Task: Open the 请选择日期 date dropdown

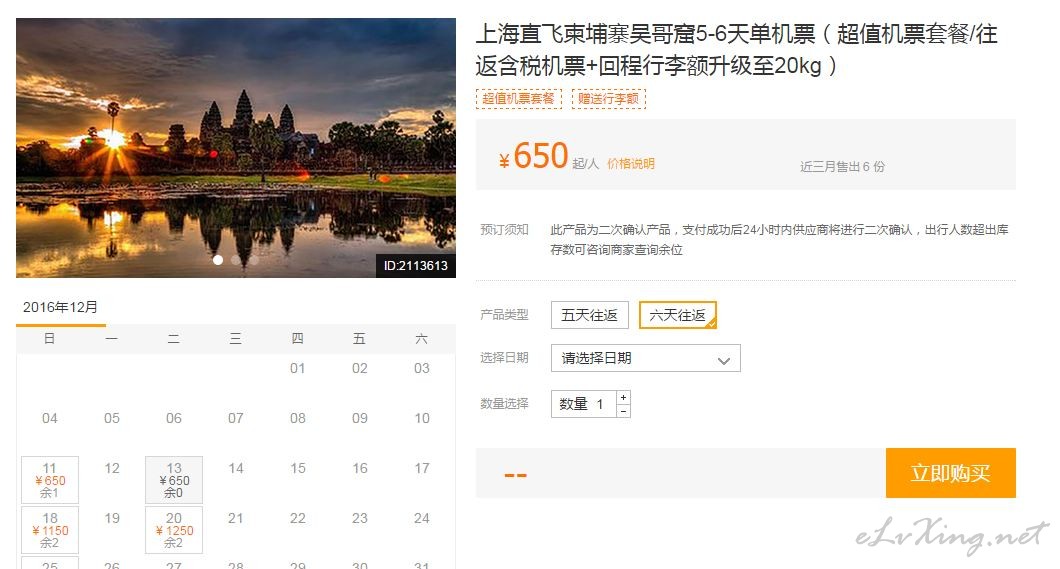Action: [646, 358]
